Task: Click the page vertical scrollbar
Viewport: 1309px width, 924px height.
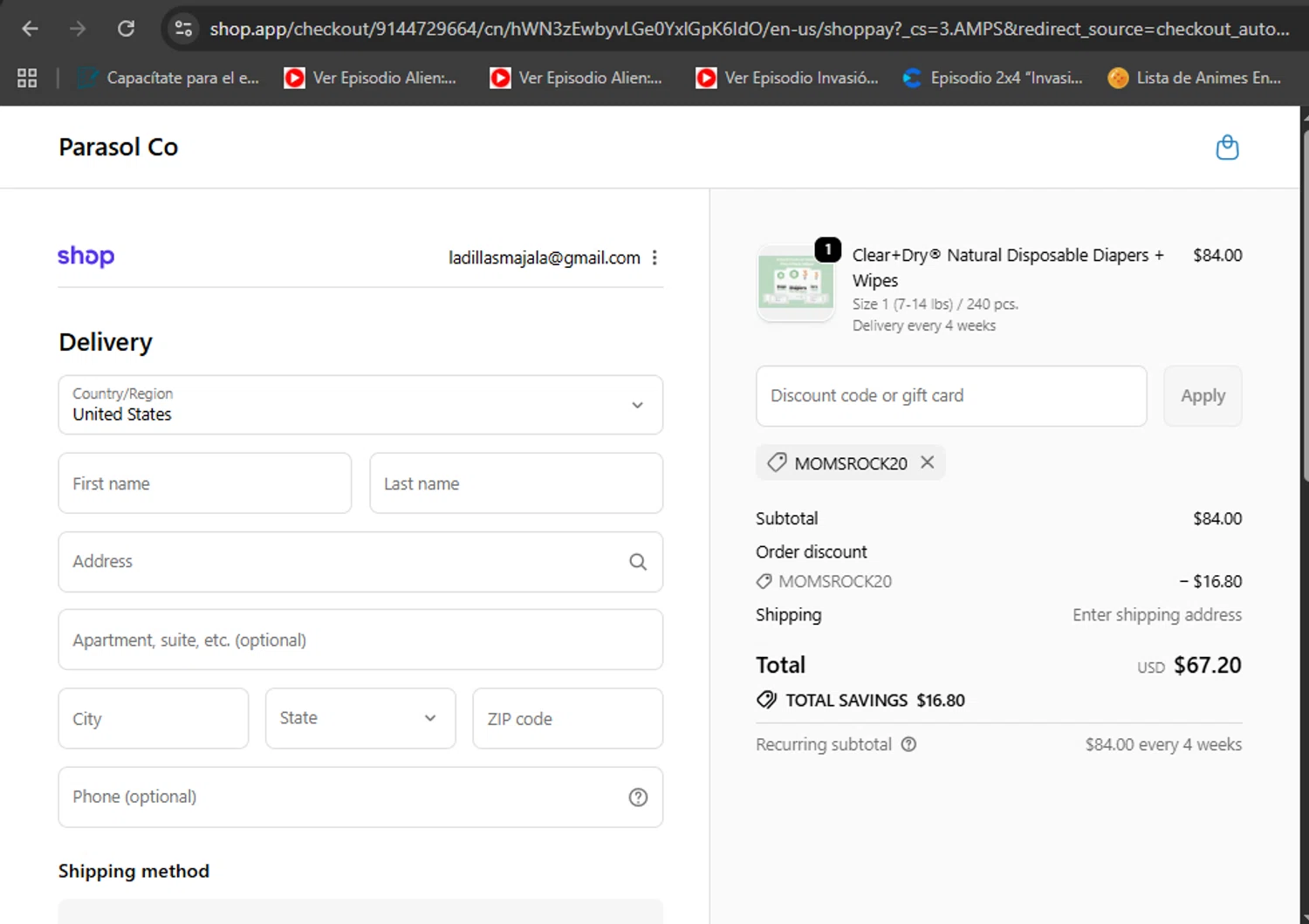Action: [1305, 305]
